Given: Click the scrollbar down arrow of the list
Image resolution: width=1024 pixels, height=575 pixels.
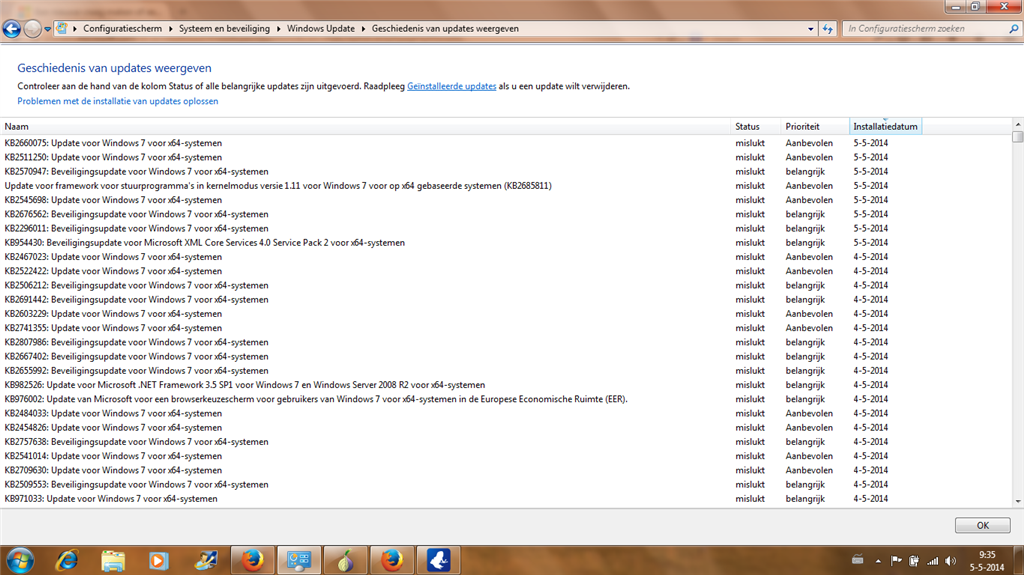Looking at the screenshot, I should coord(1017,501).
